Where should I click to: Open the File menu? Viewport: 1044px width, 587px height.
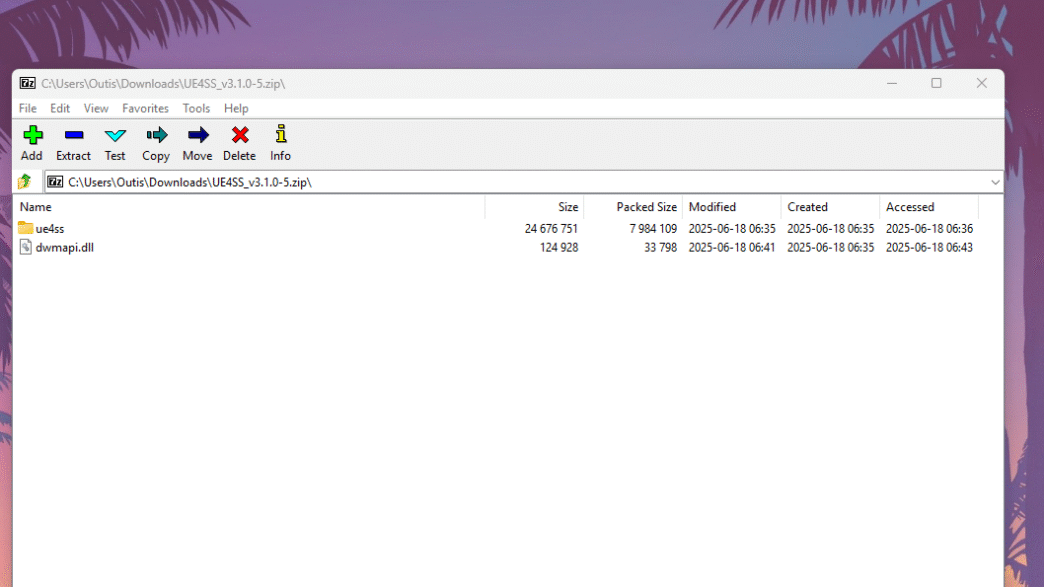pos(28,108)
